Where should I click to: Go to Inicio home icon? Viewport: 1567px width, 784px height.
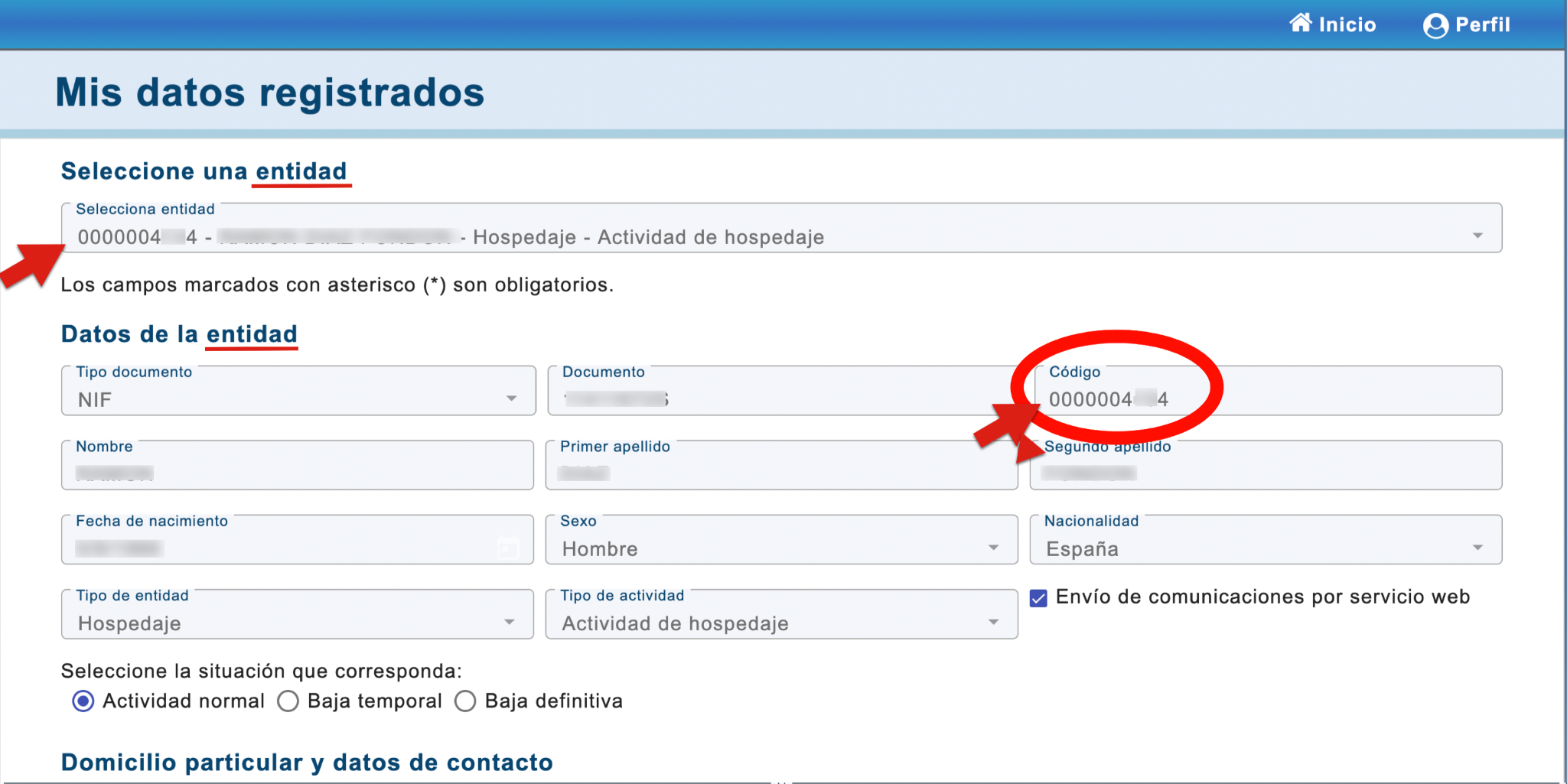pos(1301,24)
